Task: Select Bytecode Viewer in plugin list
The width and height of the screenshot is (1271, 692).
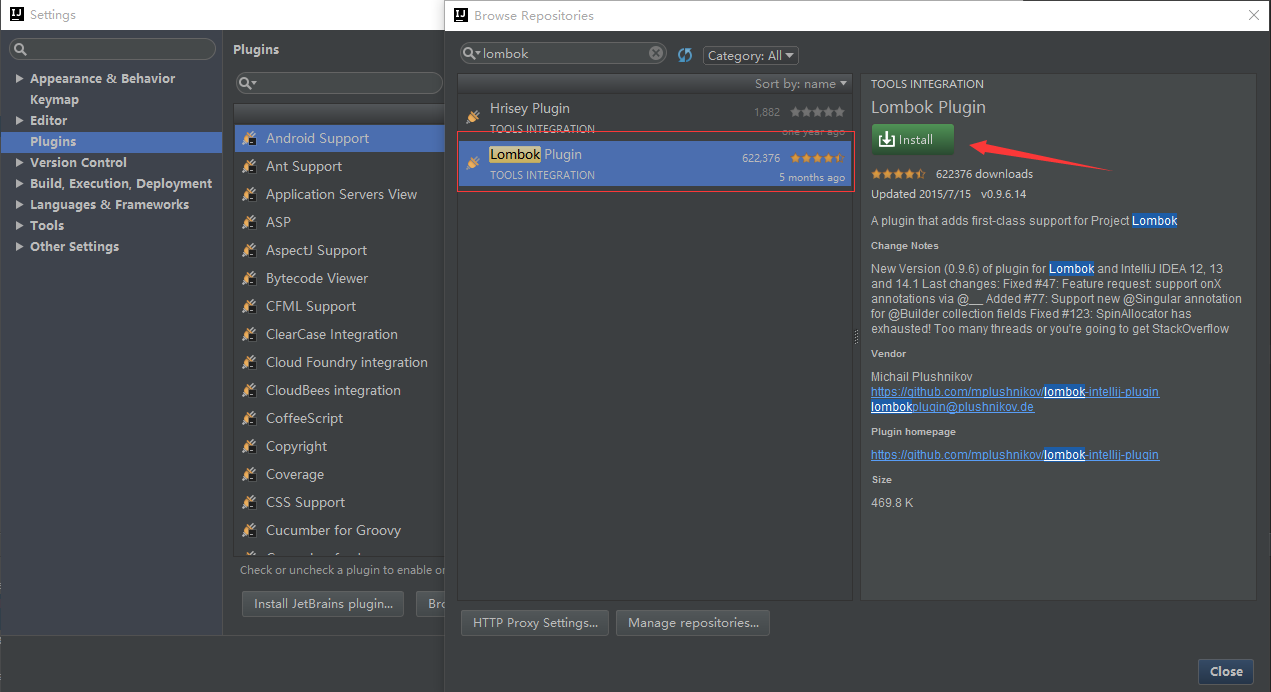Action: pyautogui.click(x=339, y=278)
